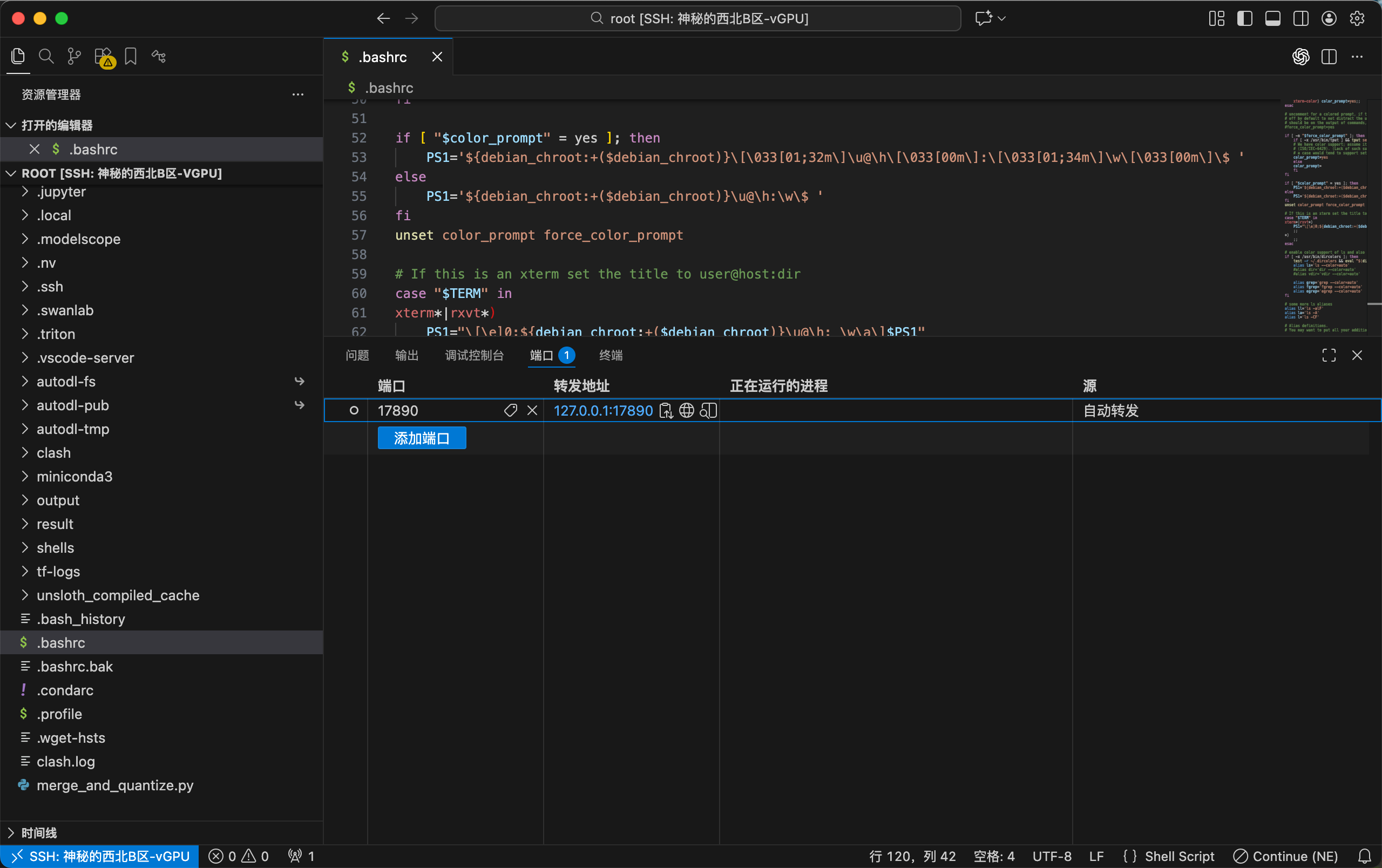Maximize the bottom panel size

[1329, 356]
